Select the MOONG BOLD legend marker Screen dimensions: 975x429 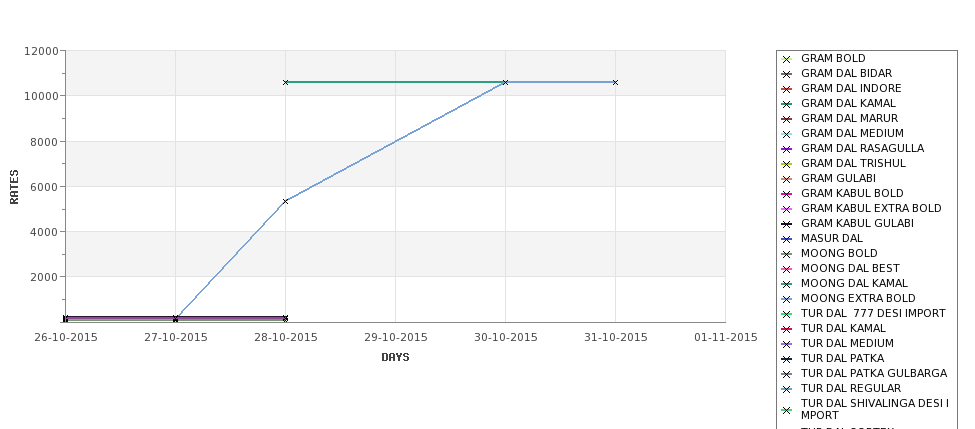point(786,254)
